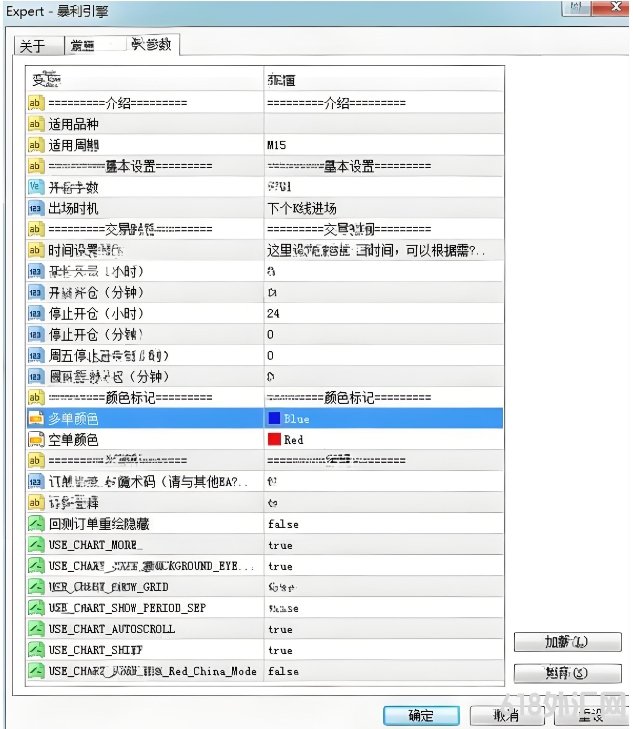
Task: Click the bool icon beside Red_China_Mode row
Action: point(35,671)
